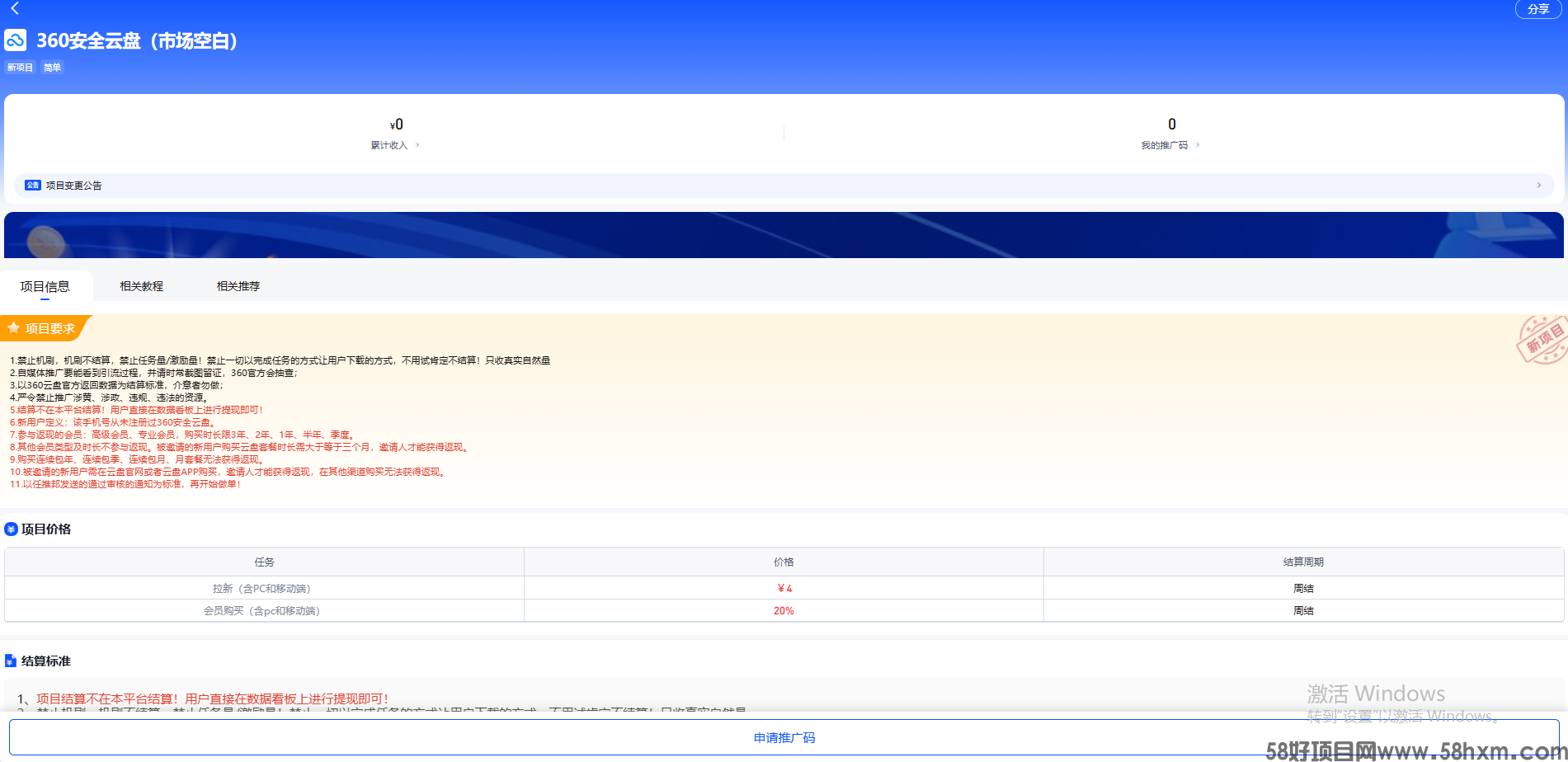1568x762 pixels.
Task: Click the 项目价格 section icon
Action: coord(11,529)
